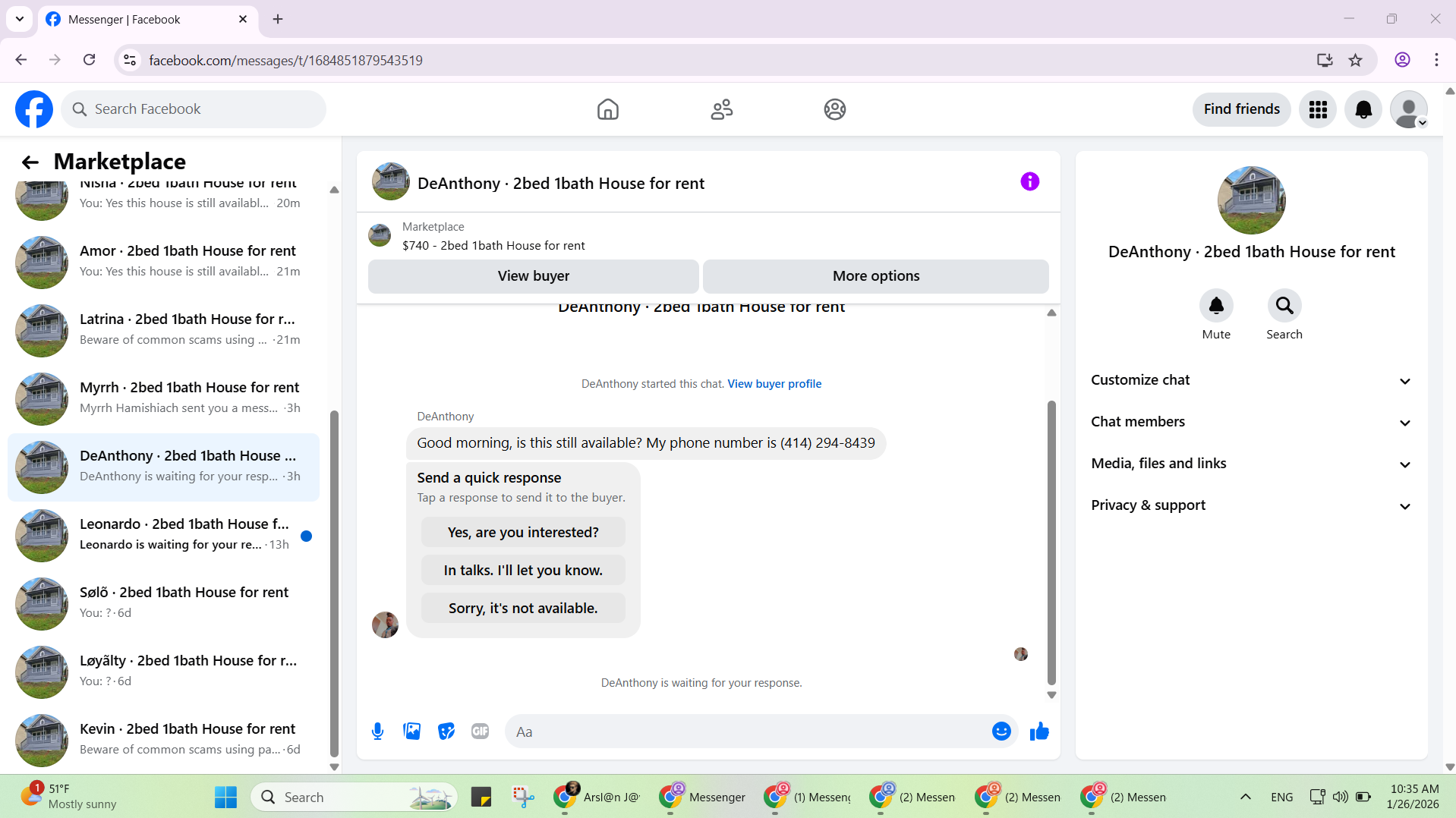Open the Facebook menu grid icon
Viewport: 1456px width, 818px height.
coord(1318,109)
